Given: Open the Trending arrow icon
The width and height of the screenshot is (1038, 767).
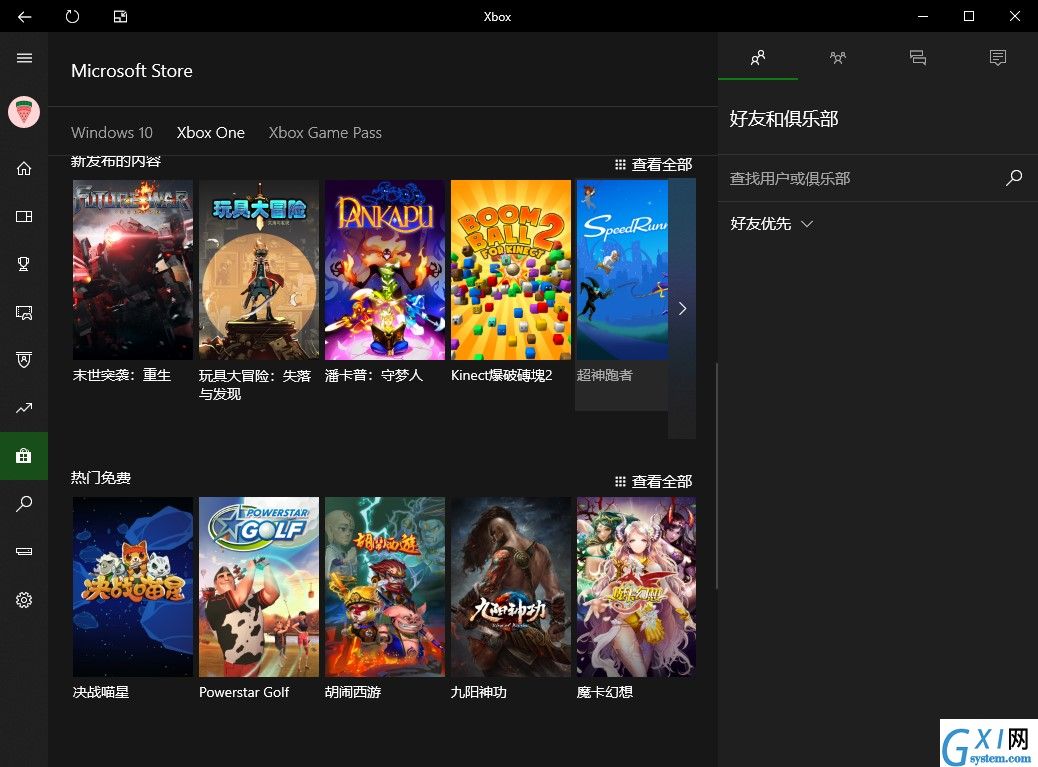Looking at the screenshot, I should [x=24, y=408].
